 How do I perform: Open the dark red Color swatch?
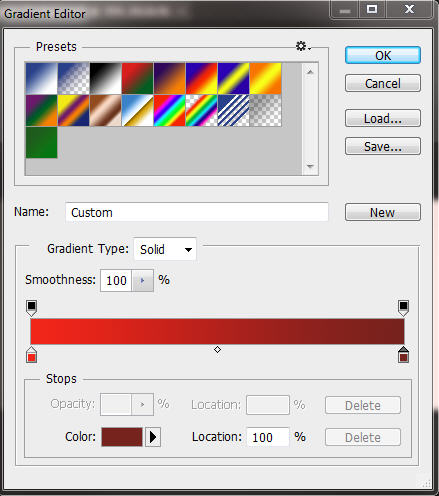(x=122, y=437)
